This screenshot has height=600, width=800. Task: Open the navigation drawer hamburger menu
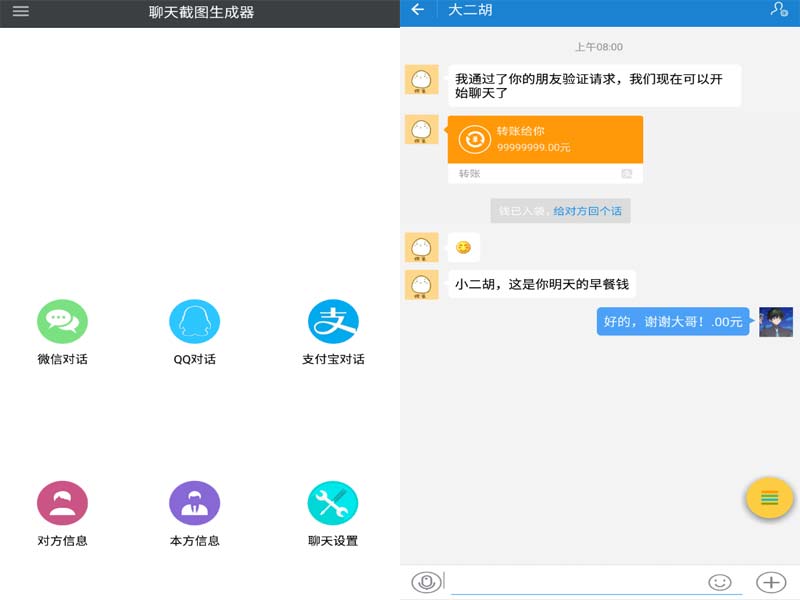pyautogui.click(x=22, y=13)
